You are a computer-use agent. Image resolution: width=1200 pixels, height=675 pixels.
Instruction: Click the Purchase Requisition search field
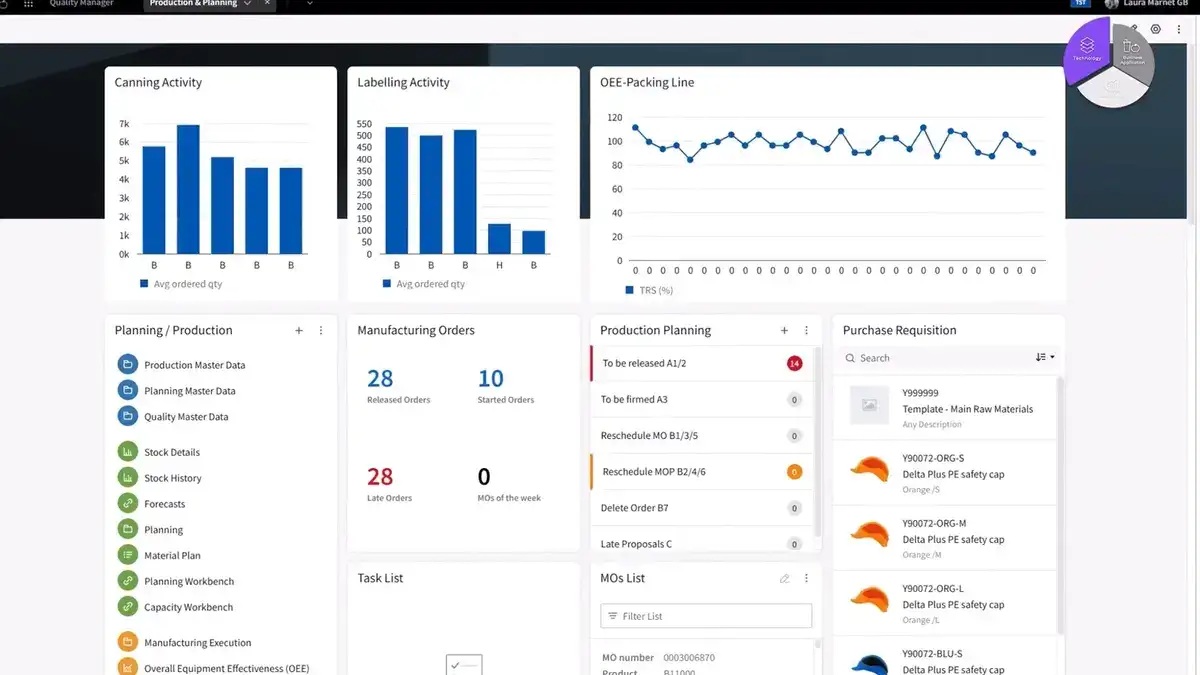[x=934, y=358]
